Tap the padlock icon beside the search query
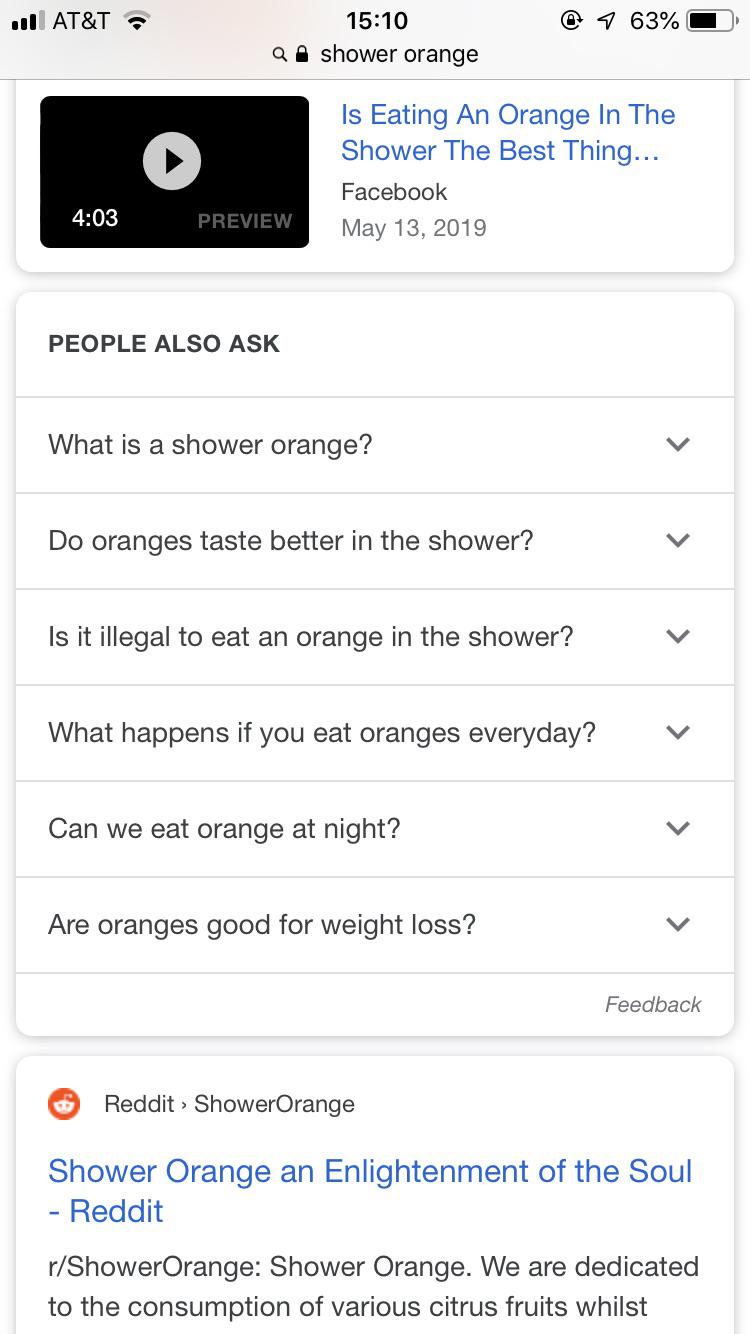The image size is (750, 1334). pyautogui.click(x=302, y=54)
